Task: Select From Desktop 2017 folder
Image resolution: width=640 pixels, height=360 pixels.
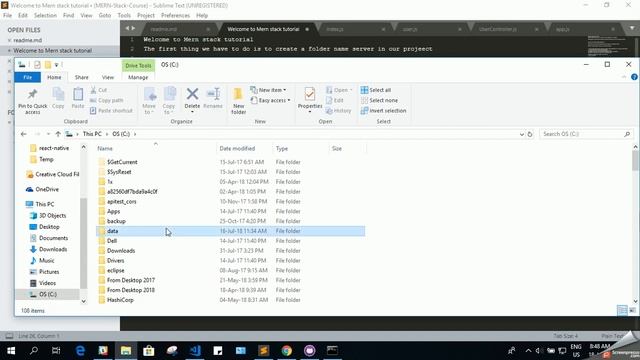Action: 131,280
